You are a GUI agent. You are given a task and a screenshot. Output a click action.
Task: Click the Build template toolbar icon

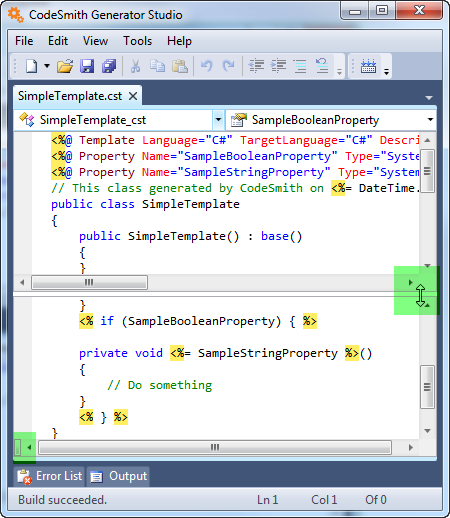tap(368, 66)
